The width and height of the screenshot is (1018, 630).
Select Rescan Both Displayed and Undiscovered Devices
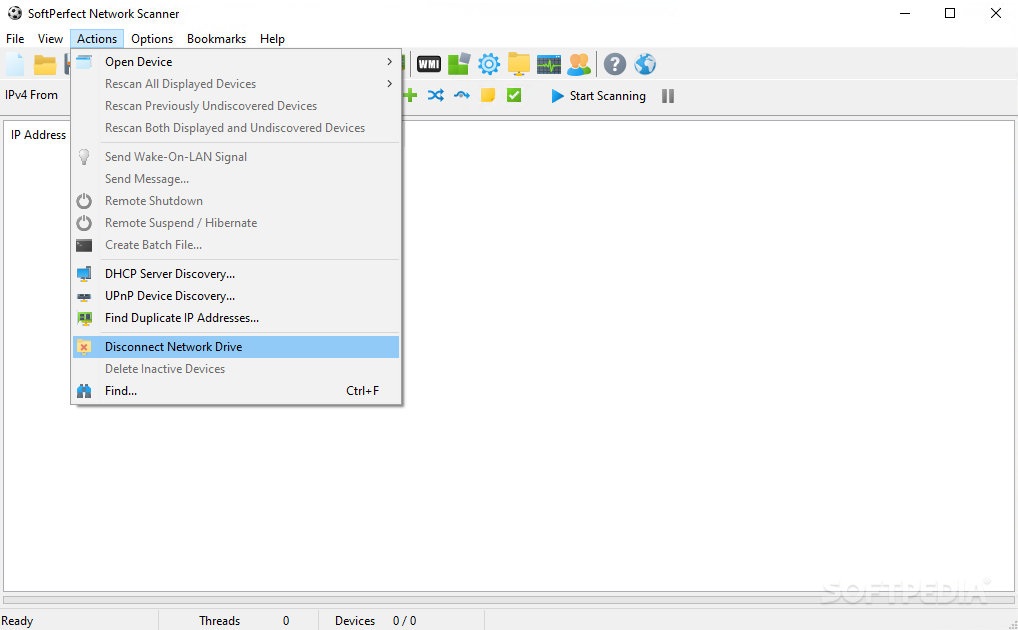tap(236, 128)
